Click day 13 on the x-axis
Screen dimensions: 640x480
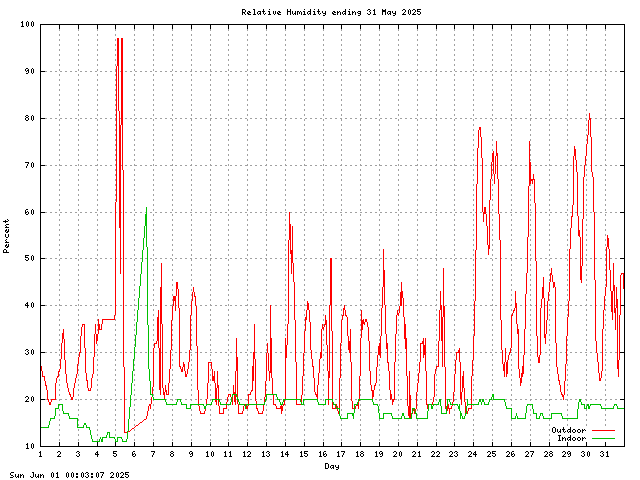266,454
